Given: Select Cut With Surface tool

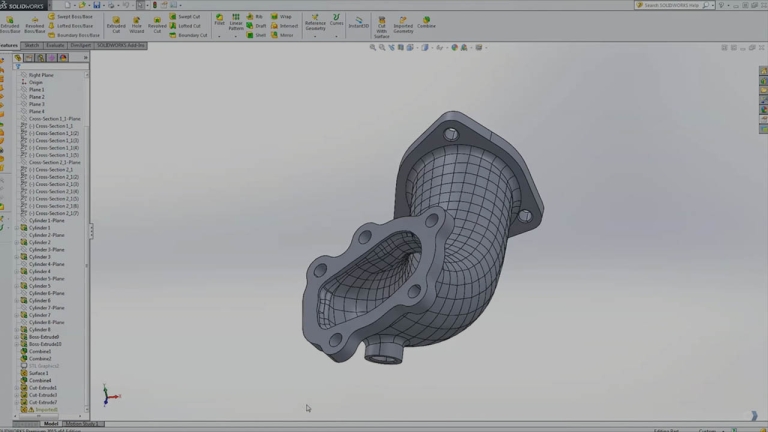Looking at the screenshot, I should (382, 26).
